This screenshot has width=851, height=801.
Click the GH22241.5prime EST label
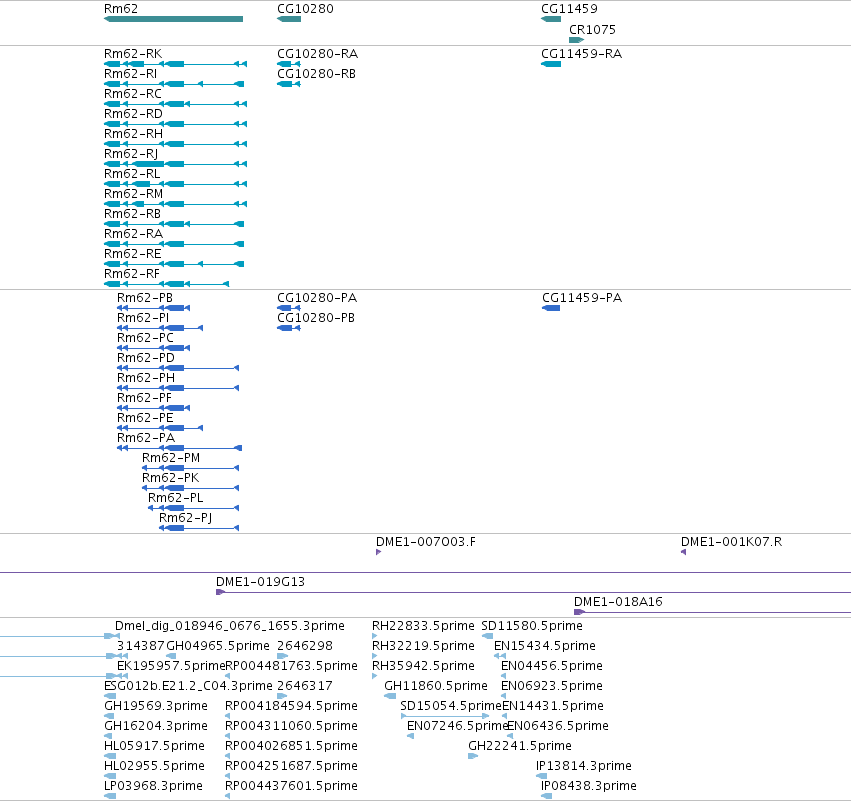pos(520,746)
